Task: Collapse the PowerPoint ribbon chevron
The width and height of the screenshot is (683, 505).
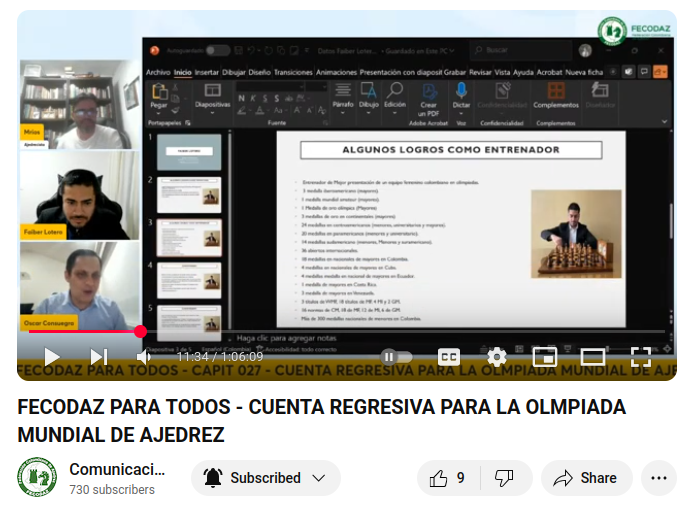Action: pos(664,122)
